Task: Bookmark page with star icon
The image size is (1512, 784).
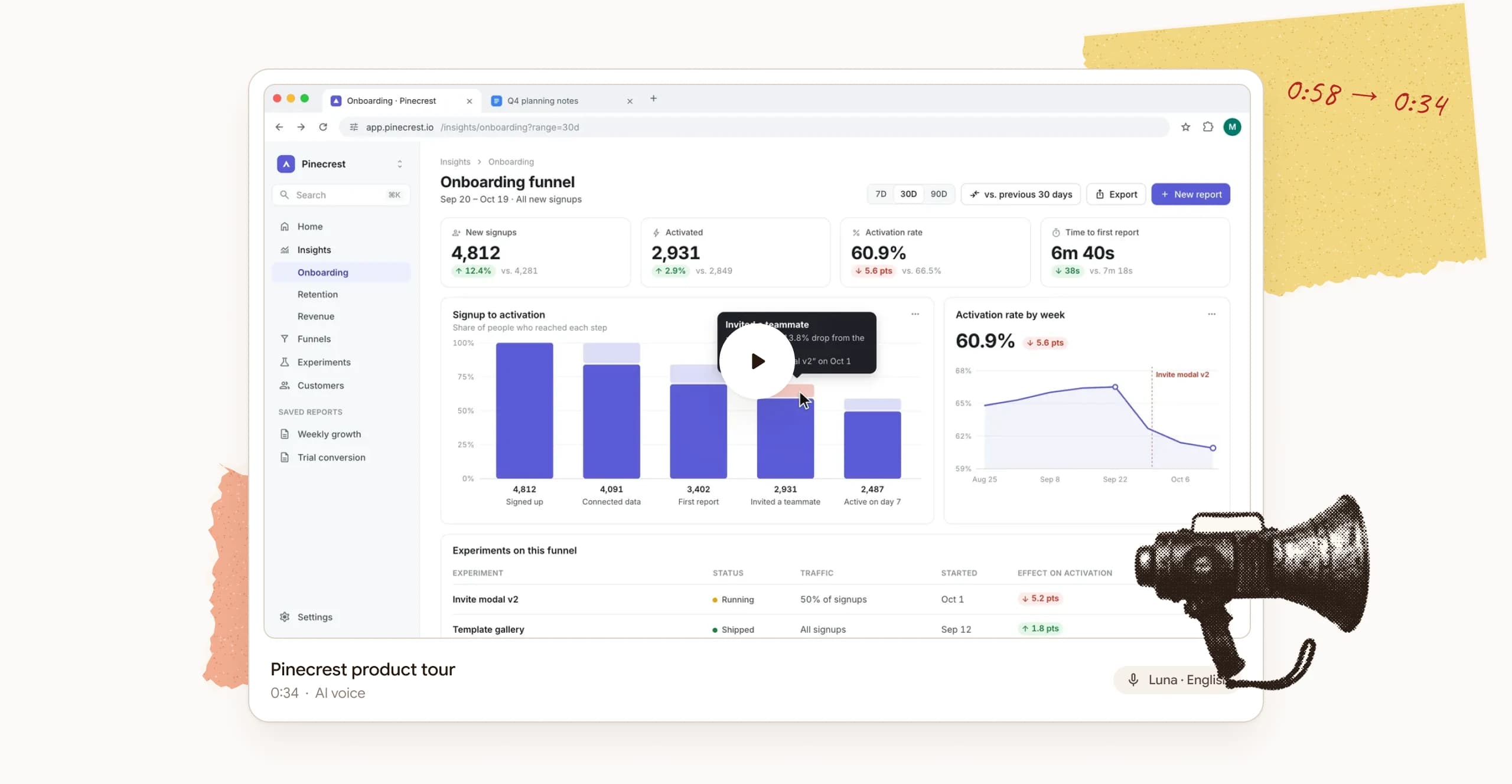Action: 1185,127
